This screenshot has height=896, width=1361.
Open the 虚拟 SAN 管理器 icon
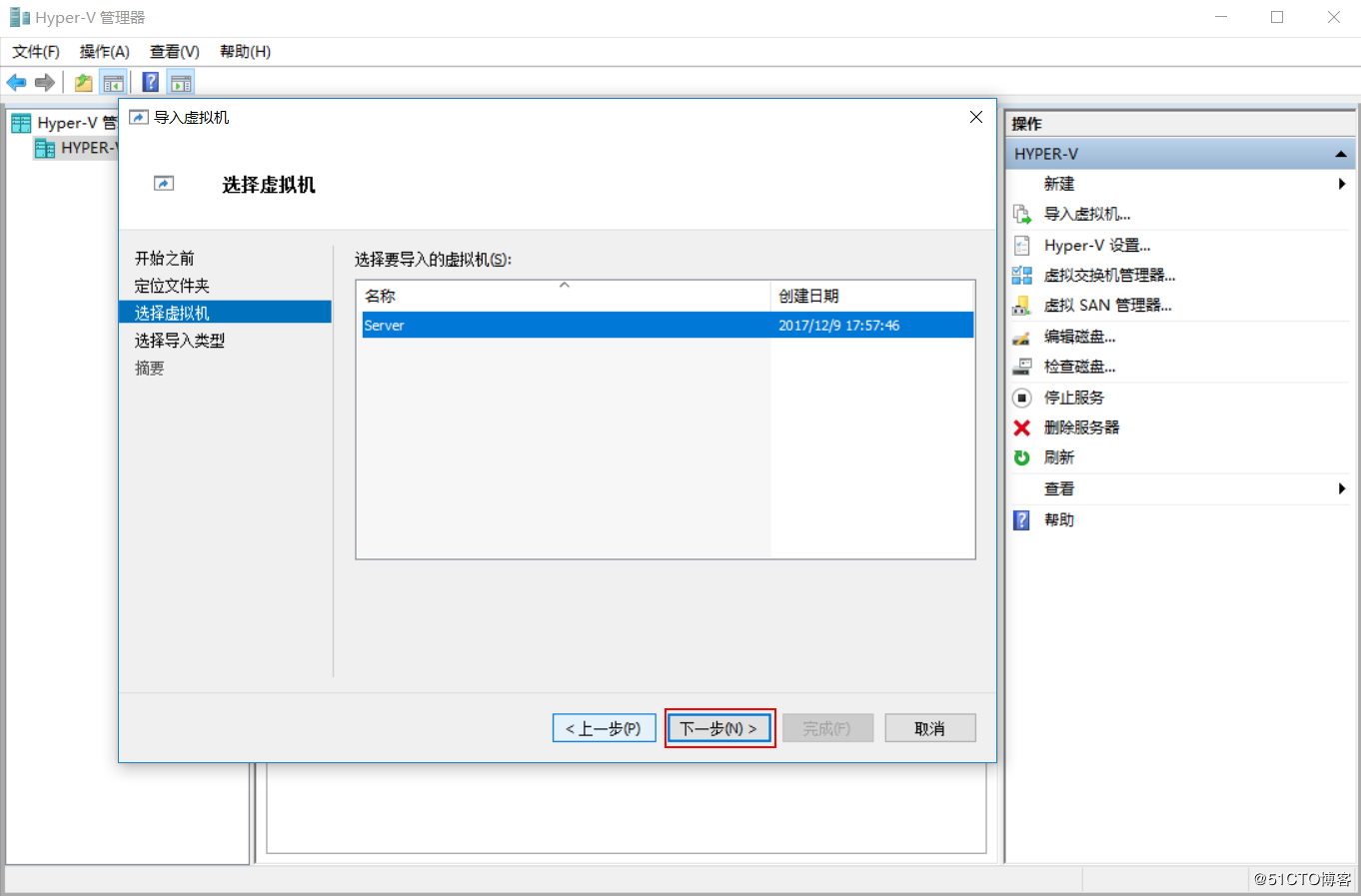[x=1023, y=305]
